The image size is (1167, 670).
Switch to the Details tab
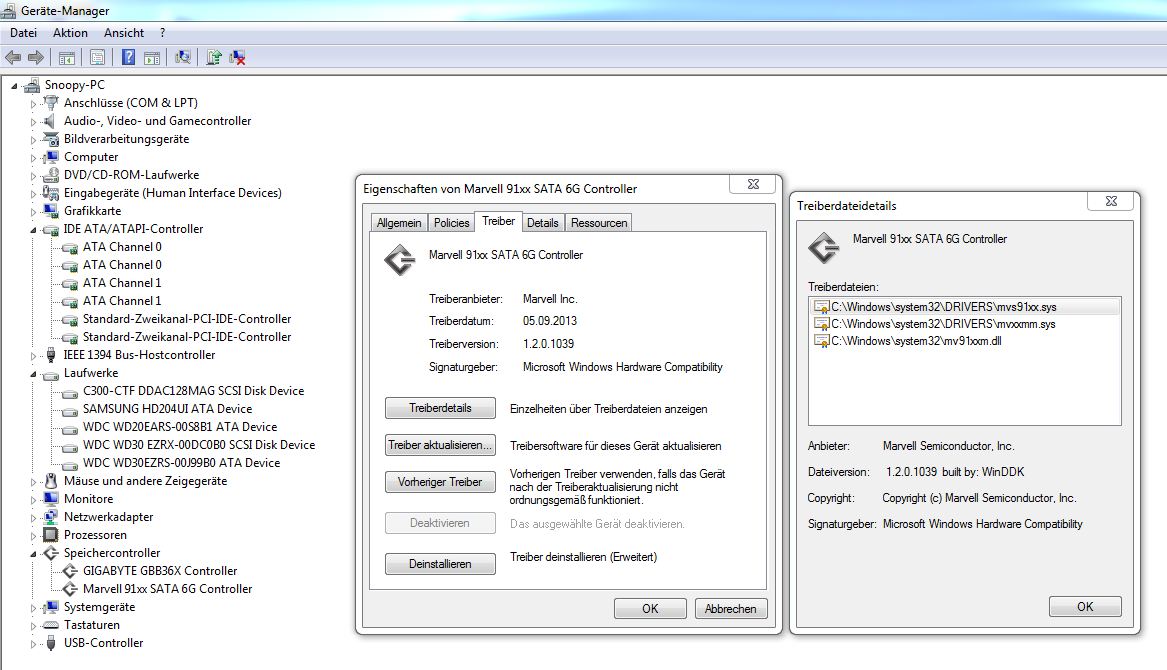point(543,223)
